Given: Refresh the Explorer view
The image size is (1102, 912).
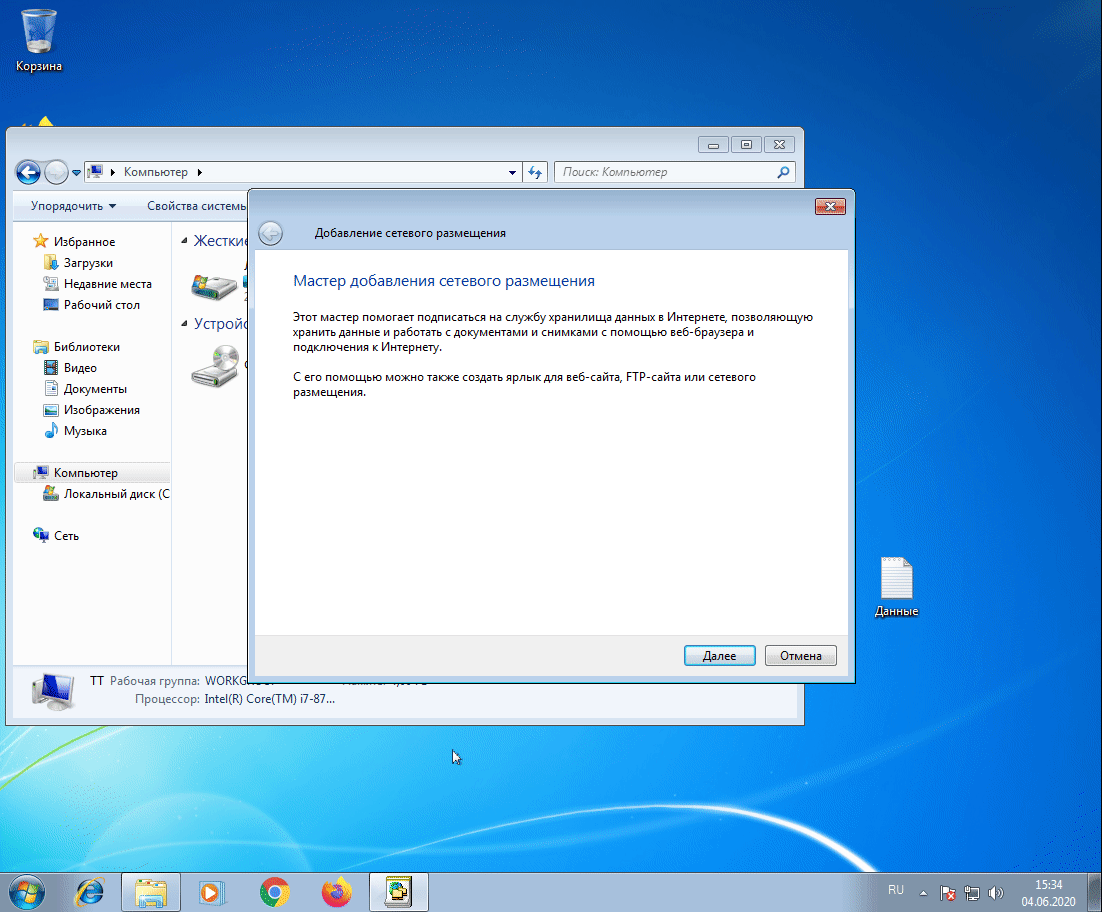Looking at the screenshot, I should (x=536, y=172).
